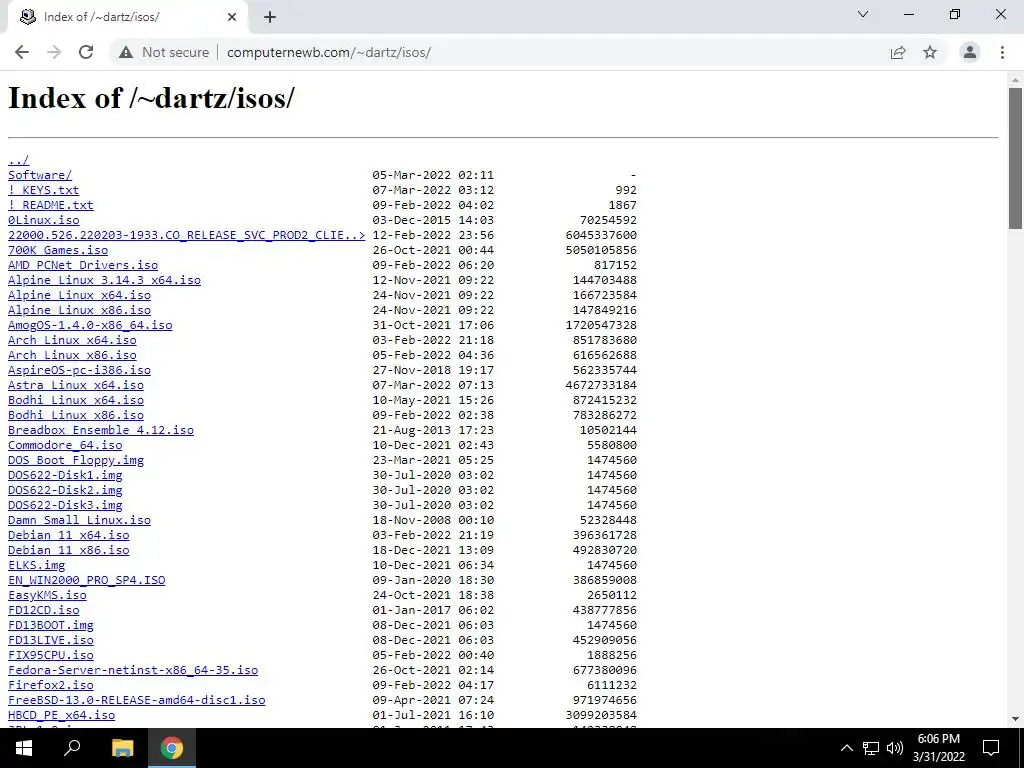Screen dimensions: 1024x768
Task: Download Debian_11_x86.iso
Action: tap(69, 551)
